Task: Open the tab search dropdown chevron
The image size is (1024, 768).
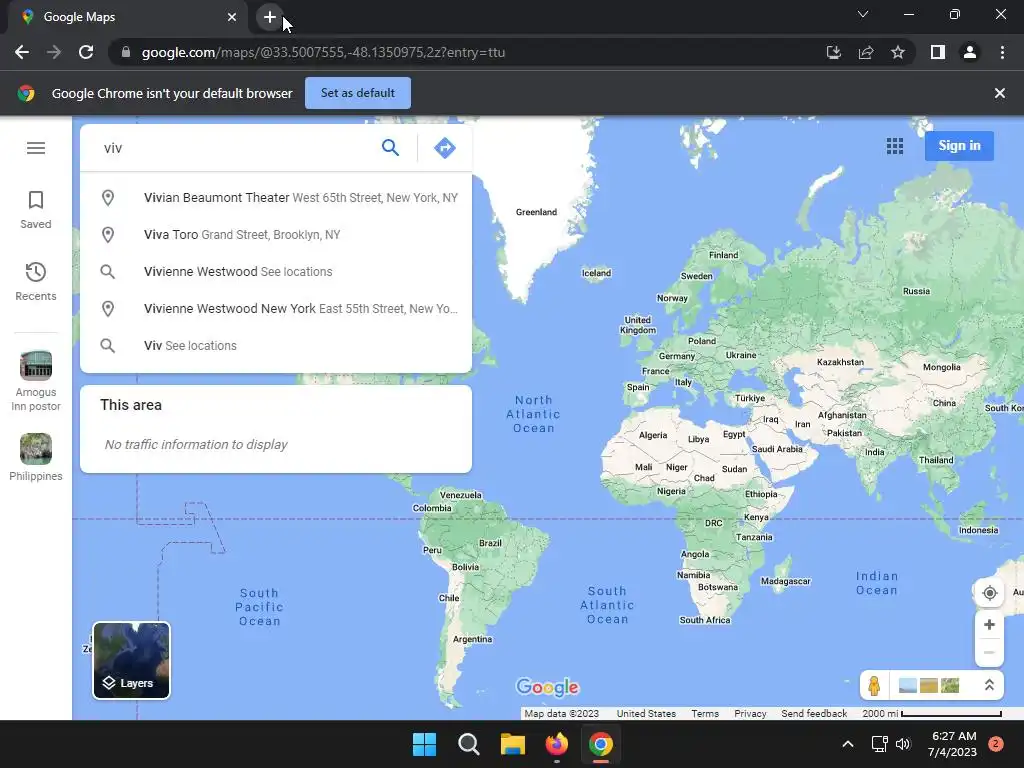Action: pyautogui.click(x=863, y=14)
